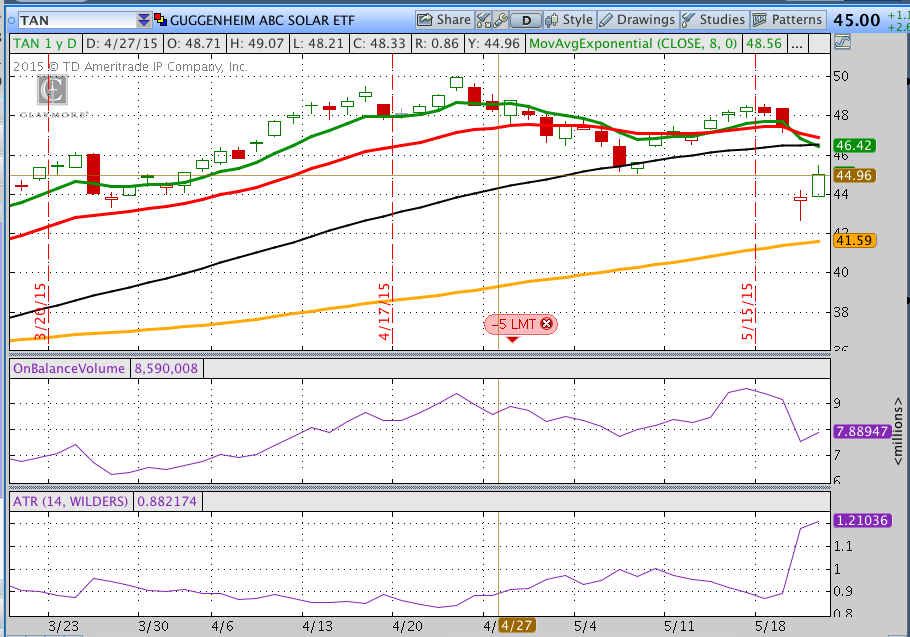The height and width of the screenshot is (637, 910).
Task: Click the Patterns chart icon
Action: pos(760,20)
